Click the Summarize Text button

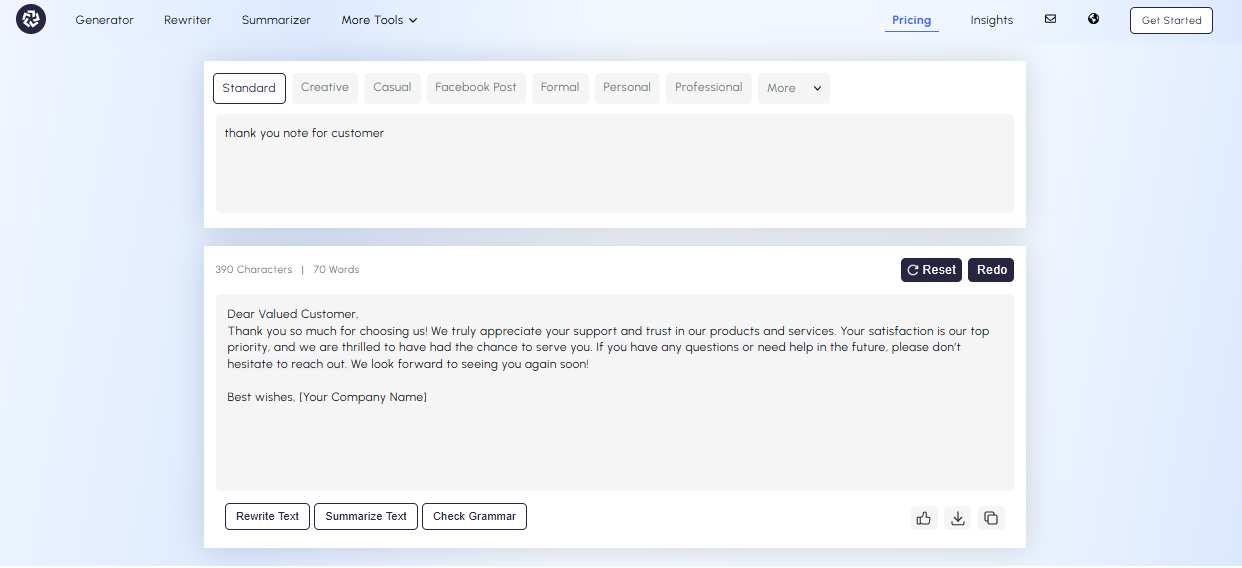366,517
